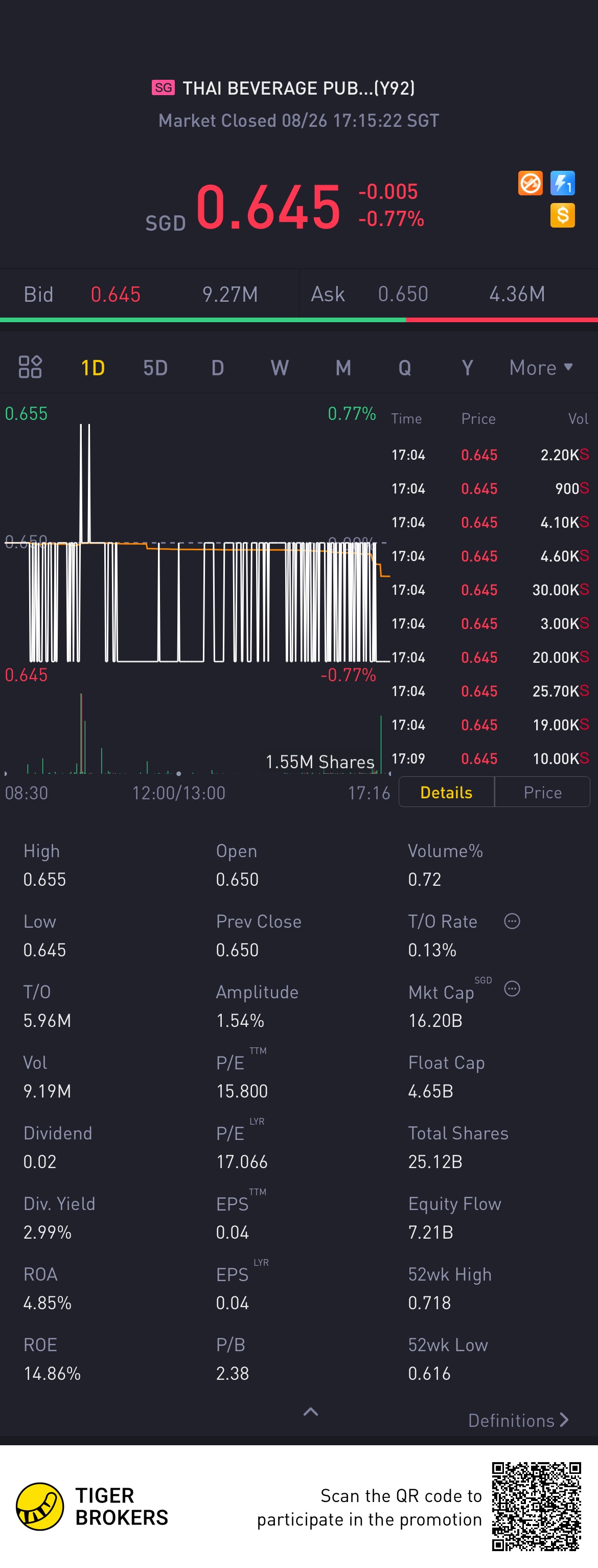
Task: Tap the 52wk High value 0.718
Action: coord(429,1303)
